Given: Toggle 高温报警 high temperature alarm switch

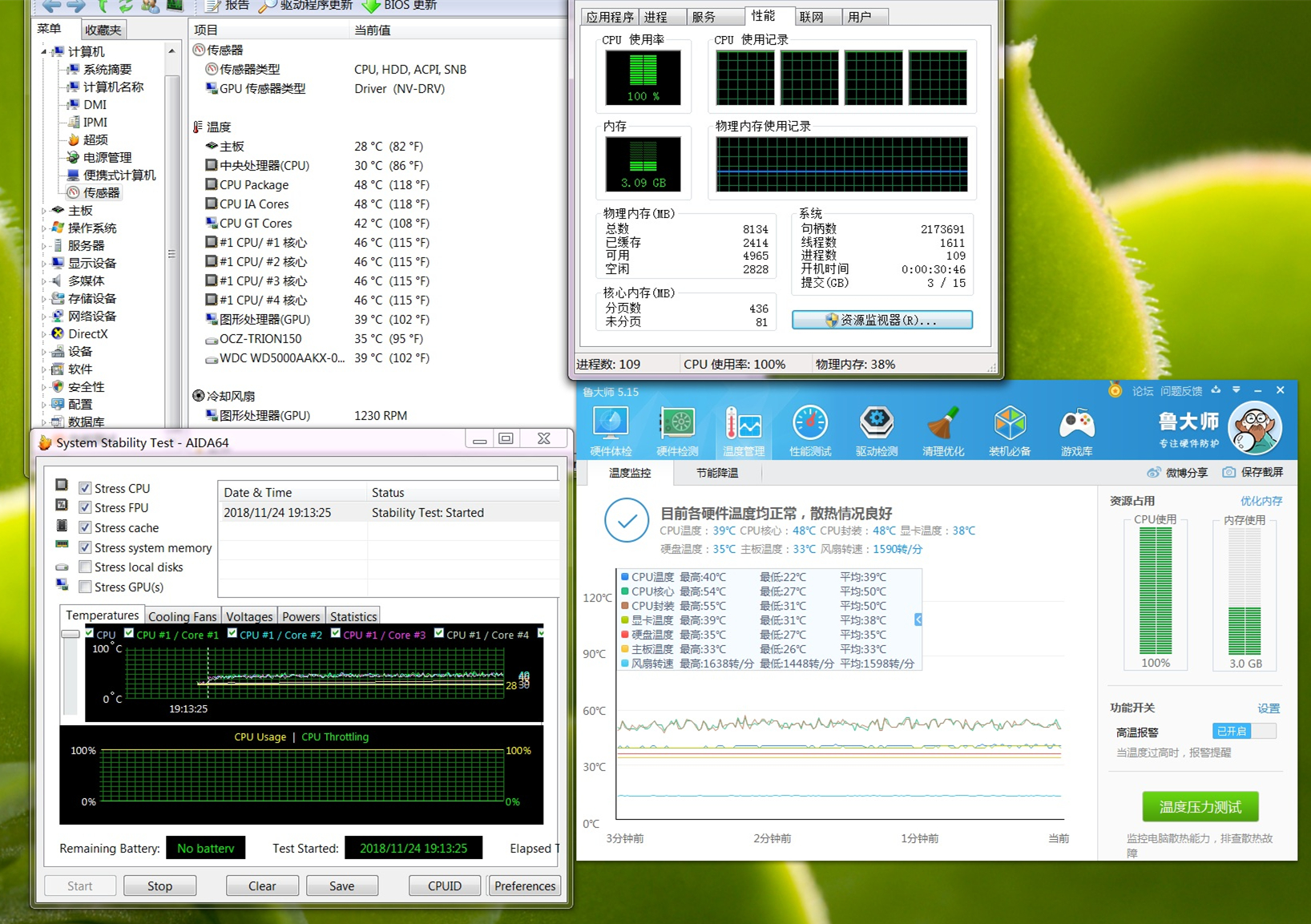Looking at the screenshot, I should pyautogui.click(x=1244, y=731).
